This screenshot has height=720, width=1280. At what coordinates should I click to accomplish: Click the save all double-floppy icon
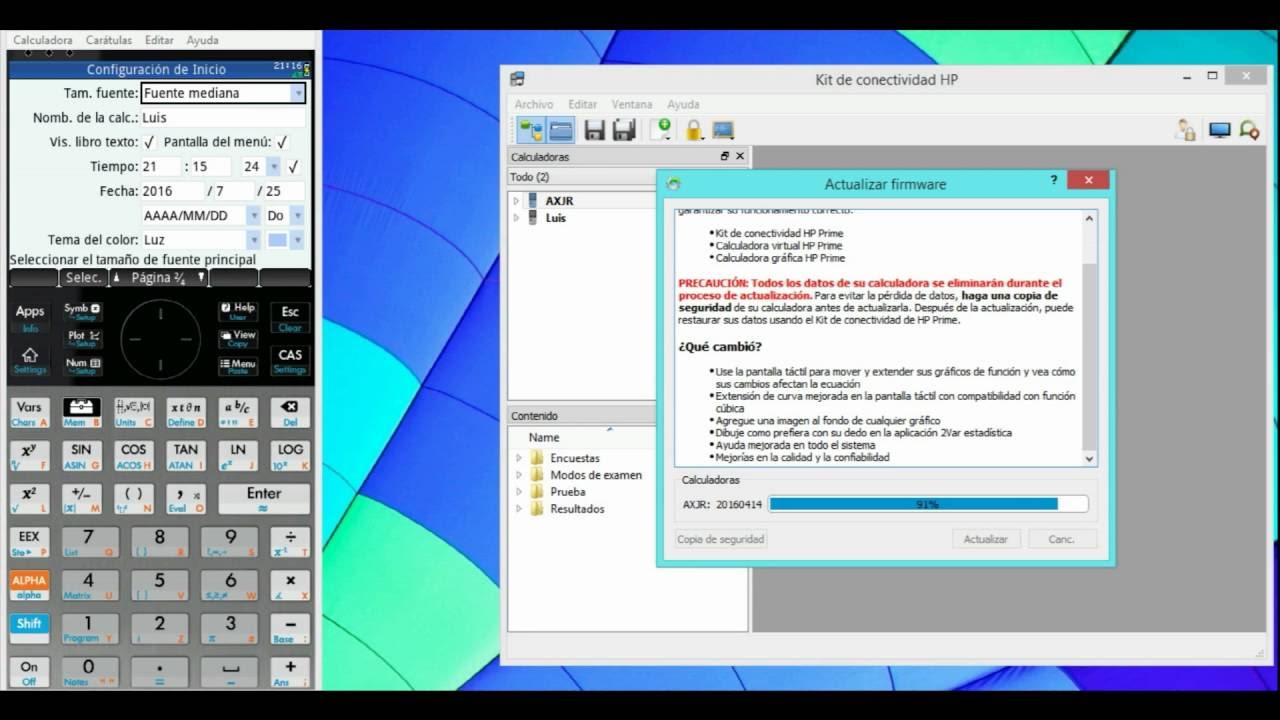click(x=625, y=130)
